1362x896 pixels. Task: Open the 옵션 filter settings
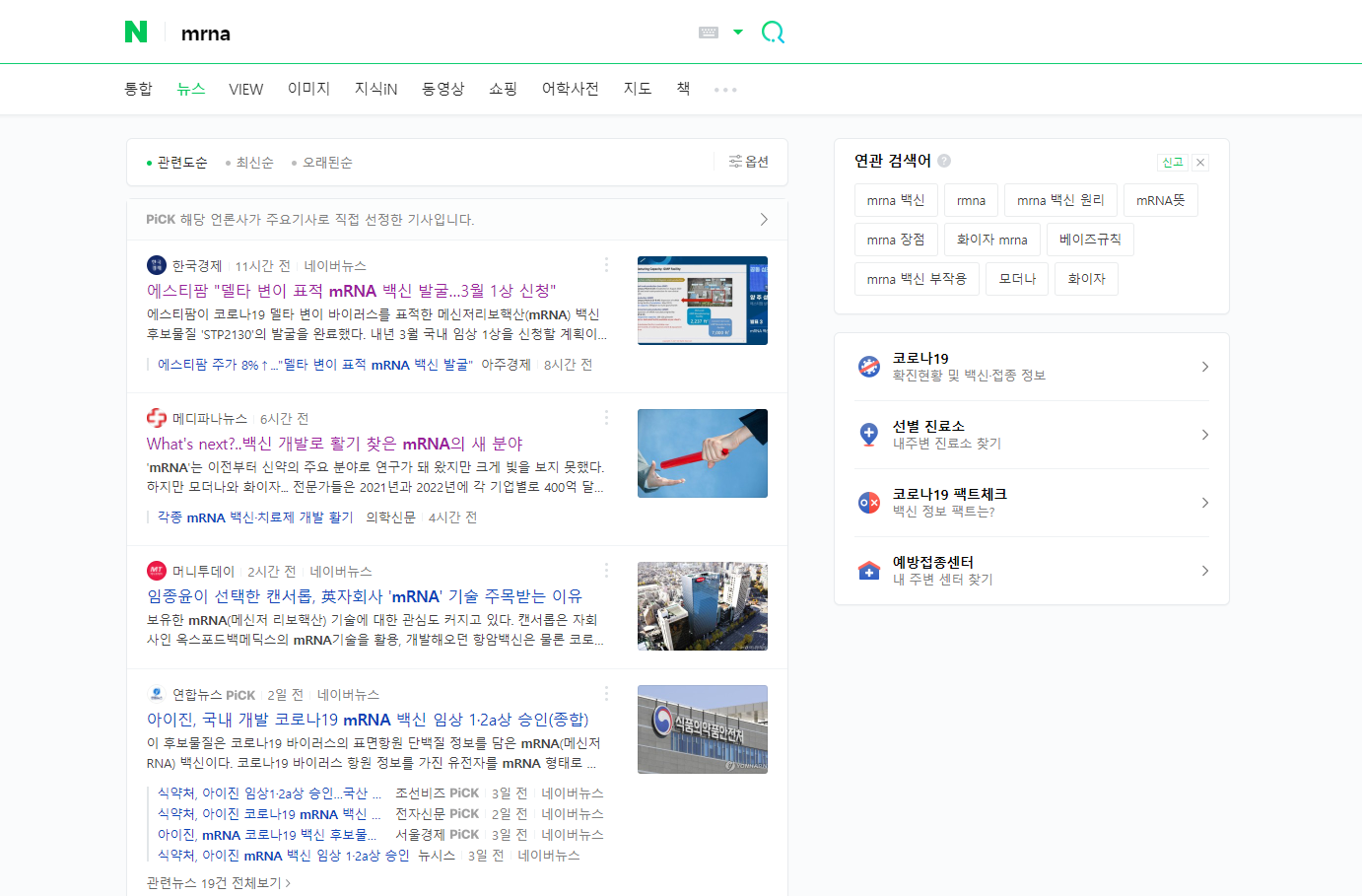tap(749, 162)
